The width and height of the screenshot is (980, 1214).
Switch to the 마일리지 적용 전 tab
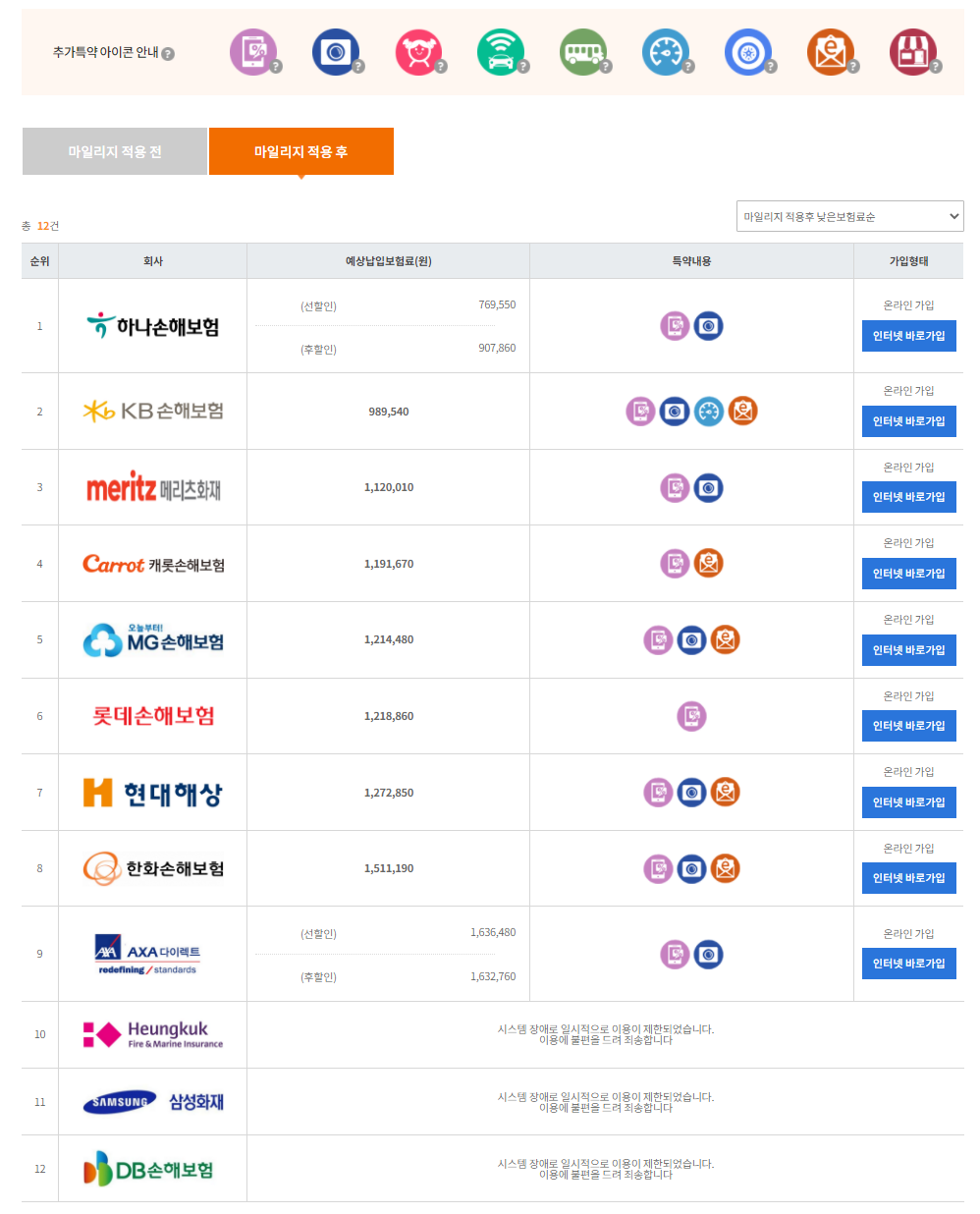(115, 151)
